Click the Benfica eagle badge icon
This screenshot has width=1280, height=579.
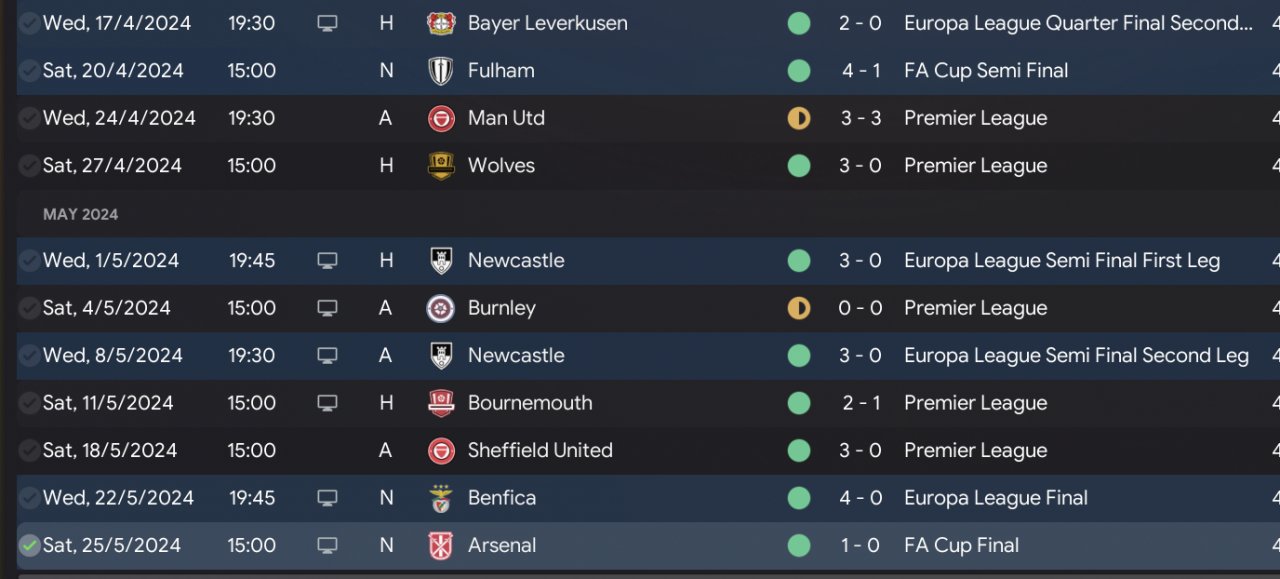(441, 498)
